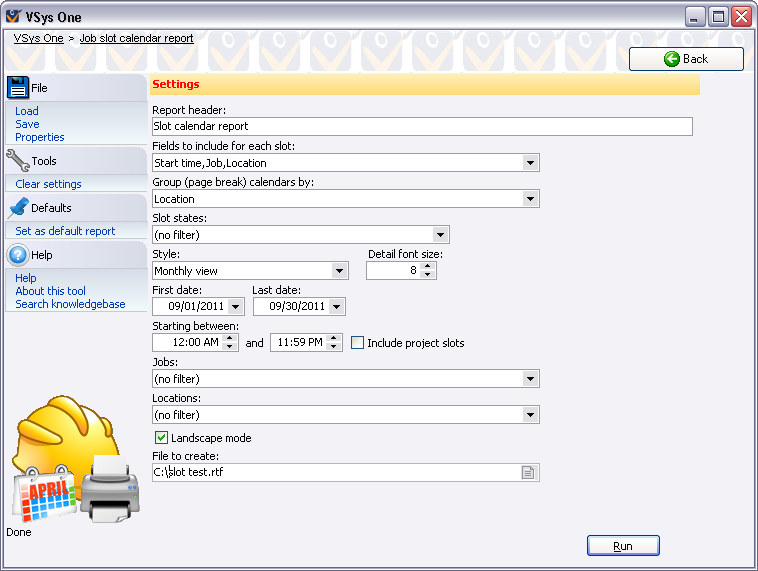Minimize the VSys One window
The image size is (758, 571).
pyautogui.click(x=695, y=17)
